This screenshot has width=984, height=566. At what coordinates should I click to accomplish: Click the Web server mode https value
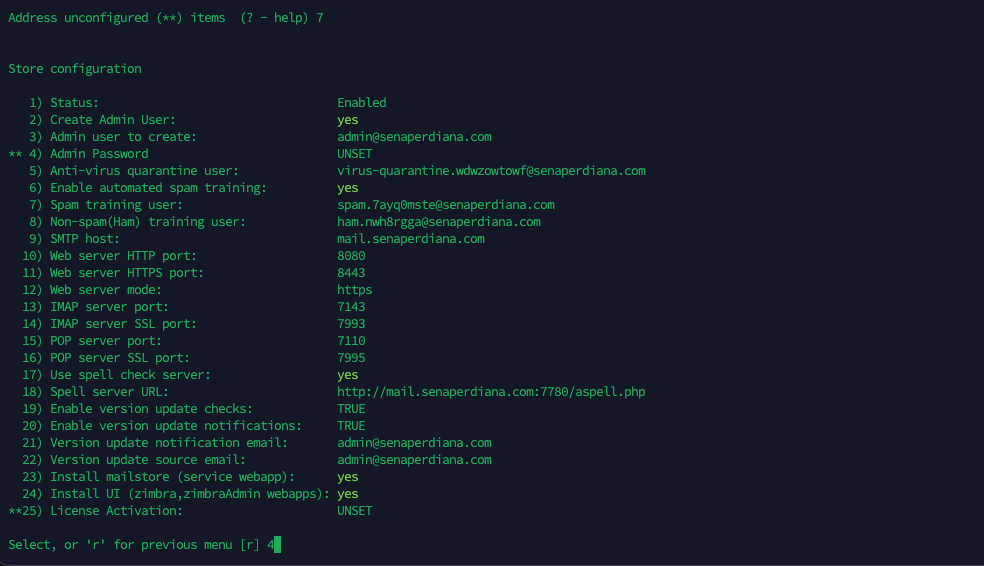(x=355, y=290)
